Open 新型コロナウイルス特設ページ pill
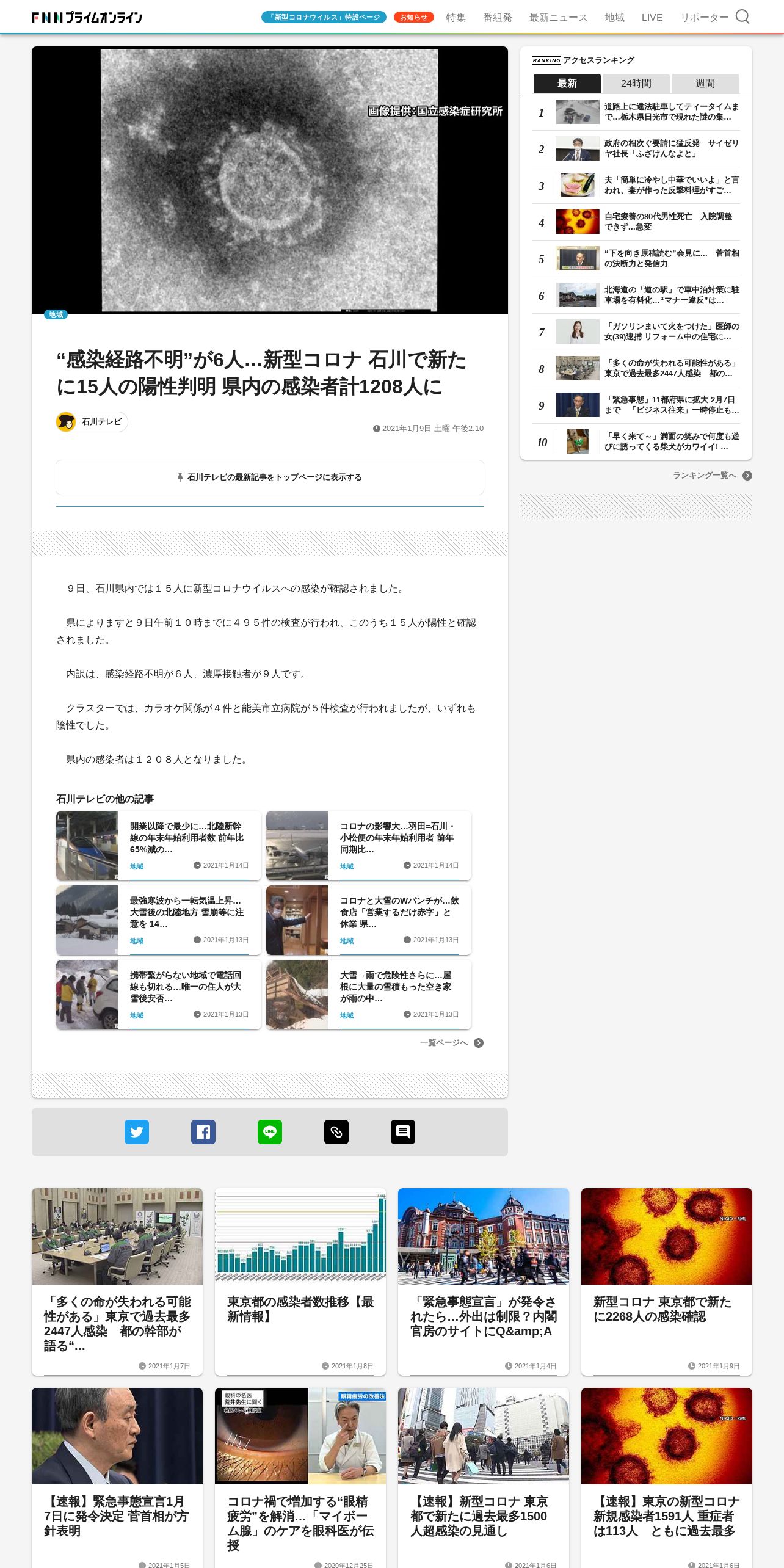Image resolution: width=784 pixels, height=1568 pixels. [x=324, y=17]
